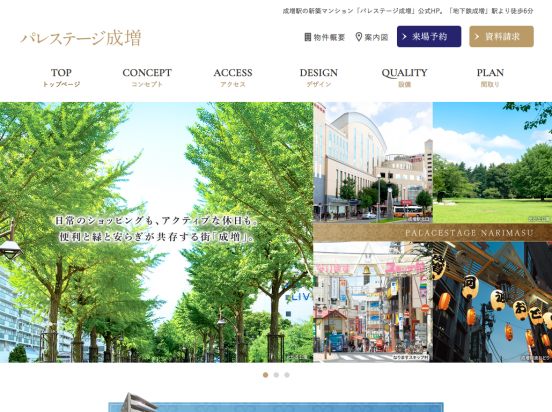
Task: Open the DESIGN menu item
Action: pos(319,78)
